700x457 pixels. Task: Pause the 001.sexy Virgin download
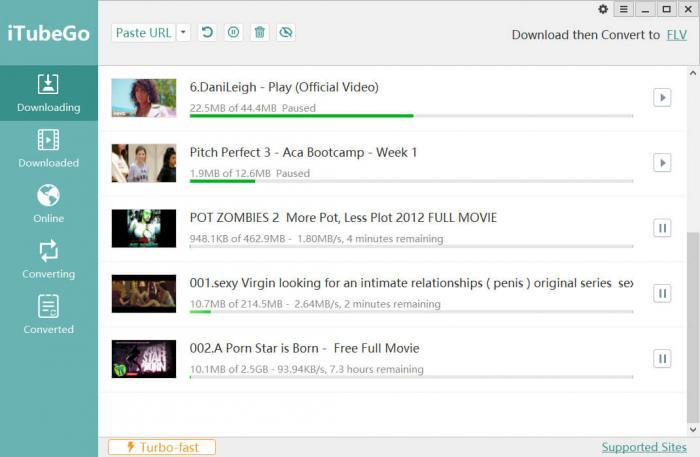pos(662,293)
